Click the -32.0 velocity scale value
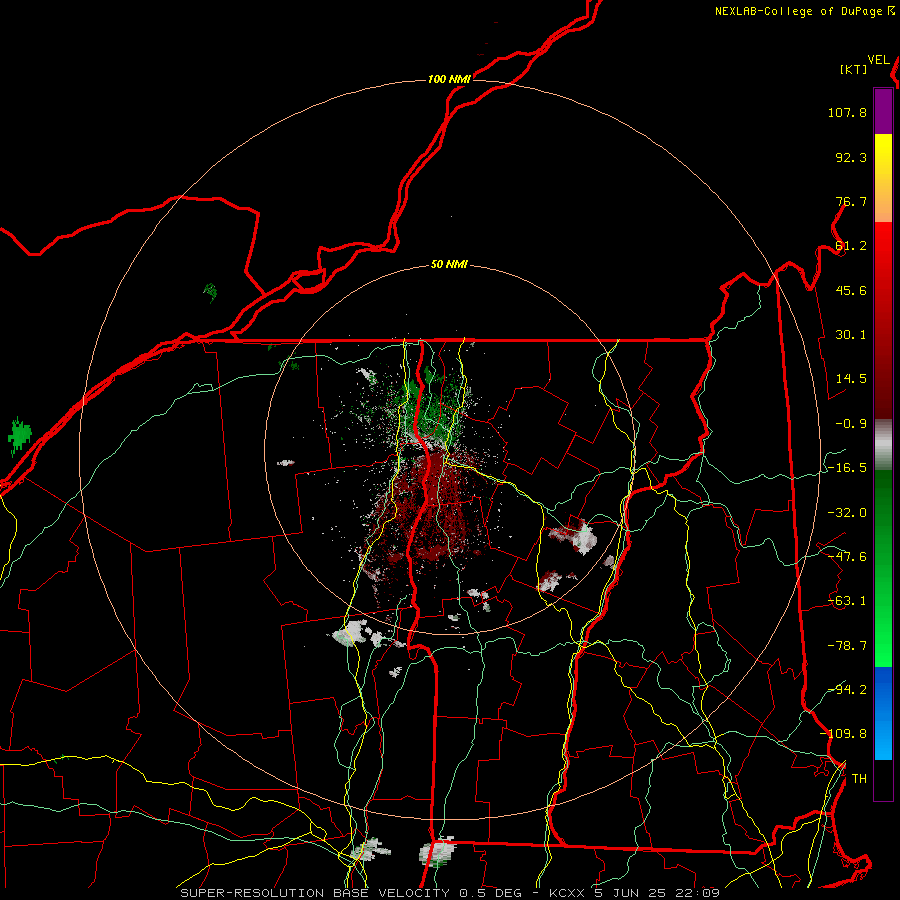 (847, 513)
